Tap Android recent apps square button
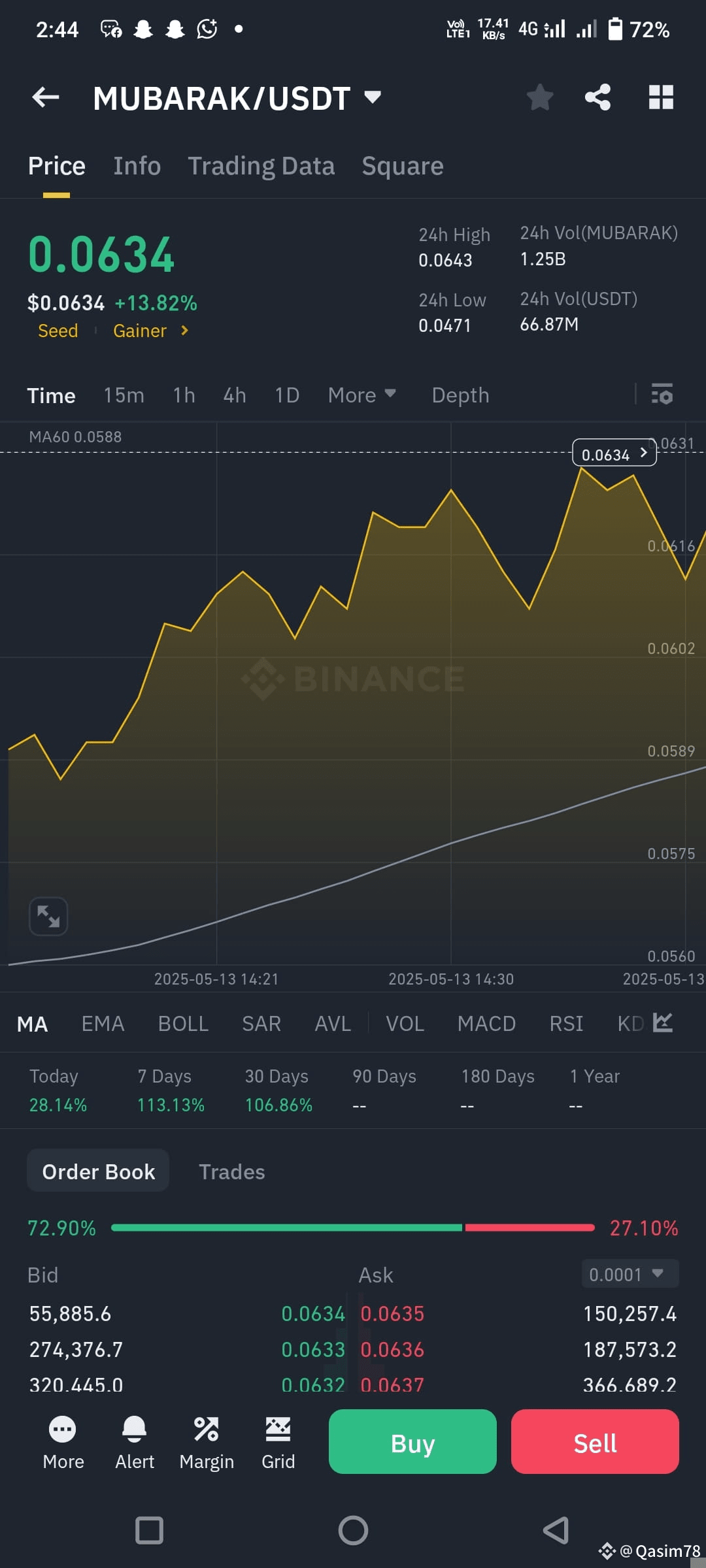This screenshot has width=706, height=1568. tap(149, 1530)
